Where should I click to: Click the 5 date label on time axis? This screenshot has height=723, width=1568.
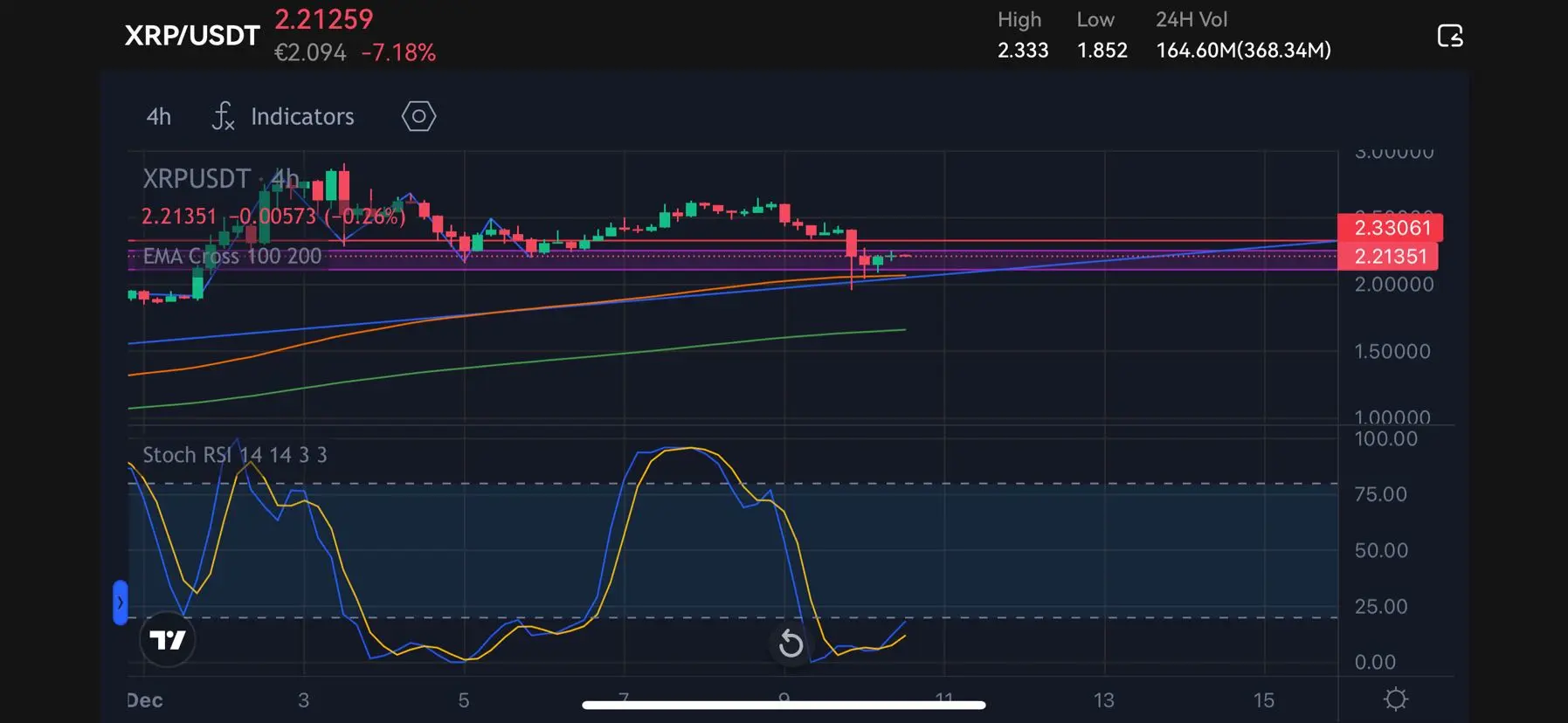(464, 700)
